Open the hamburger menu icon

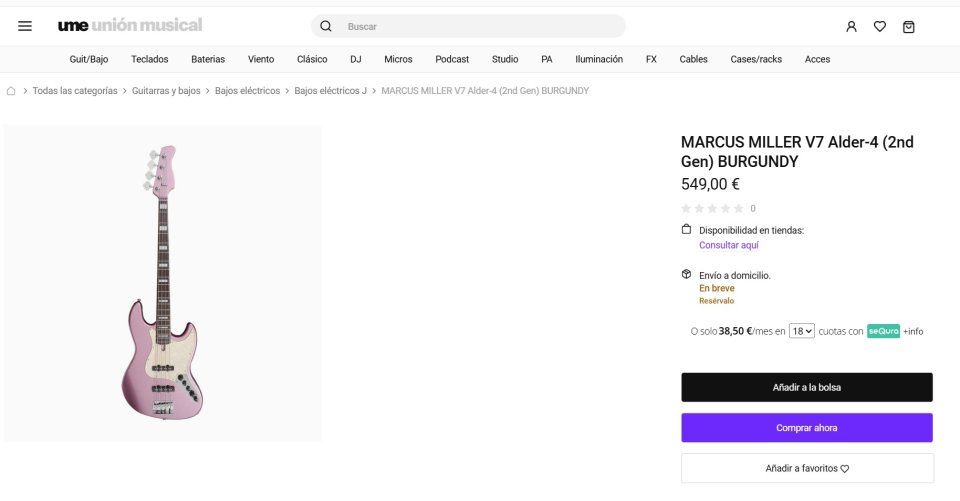(25, 26)
